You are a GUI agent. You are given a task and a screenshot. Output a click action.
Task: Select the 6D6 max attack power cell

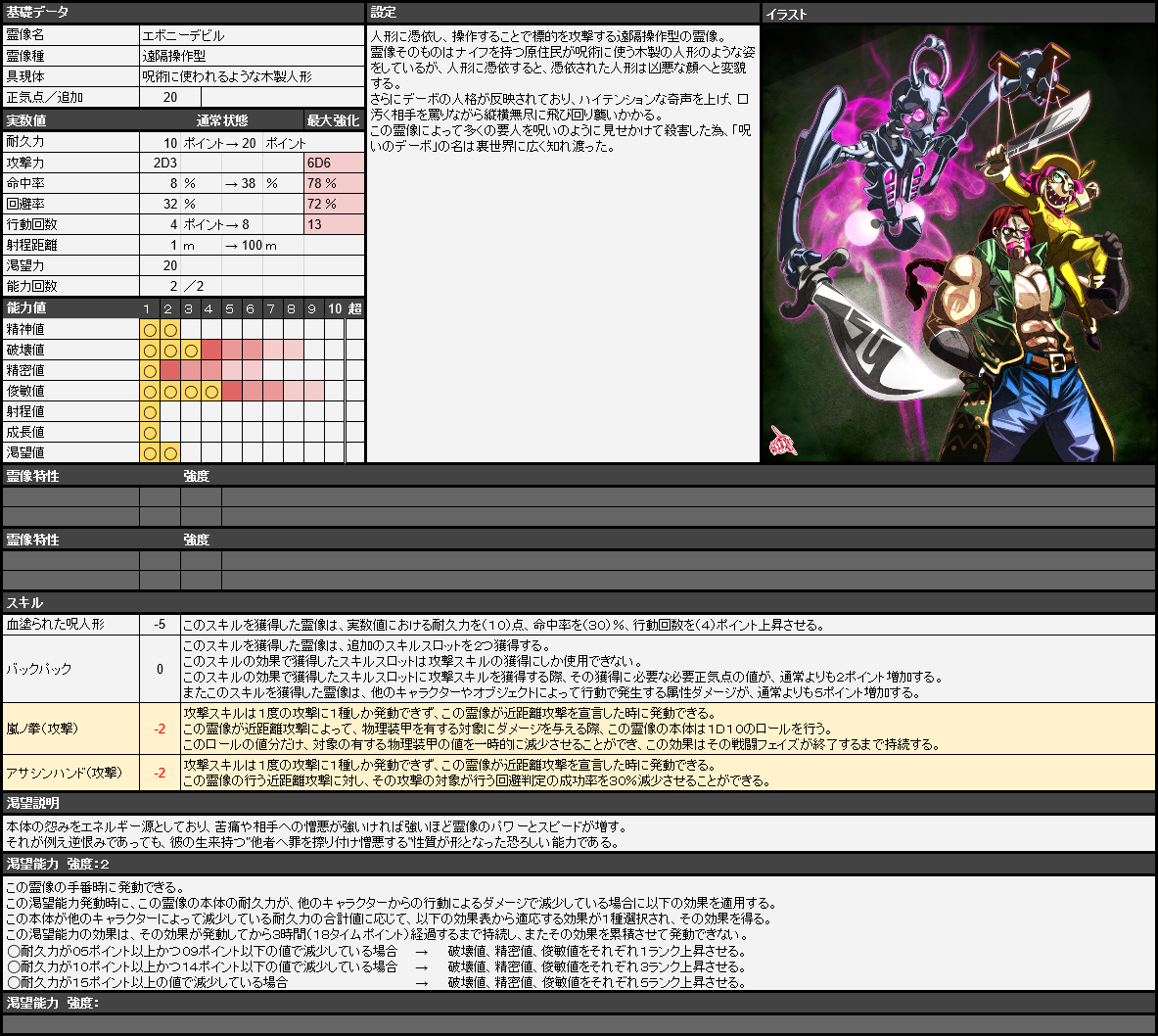click(334, 163)
